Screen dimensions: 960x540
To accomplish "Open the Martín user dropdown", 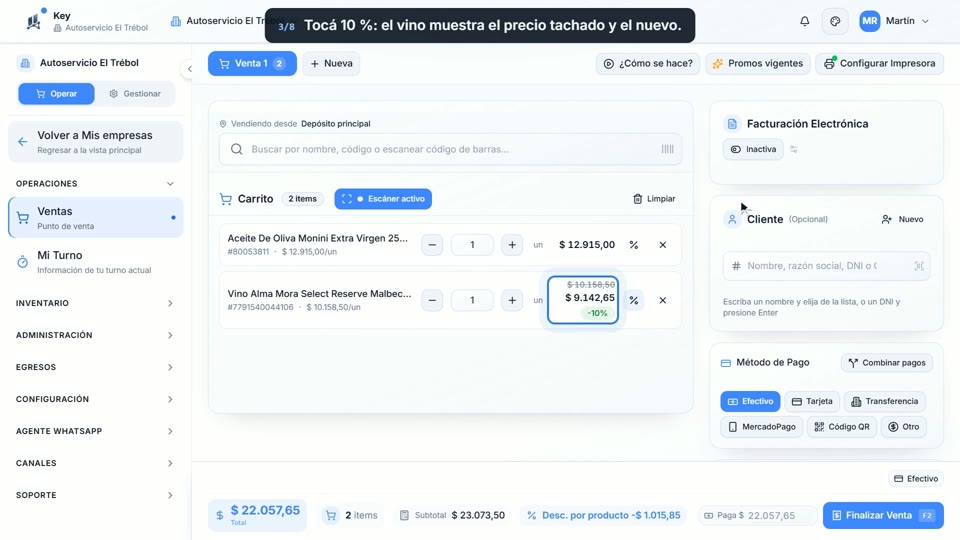I will tap(896, 21).
